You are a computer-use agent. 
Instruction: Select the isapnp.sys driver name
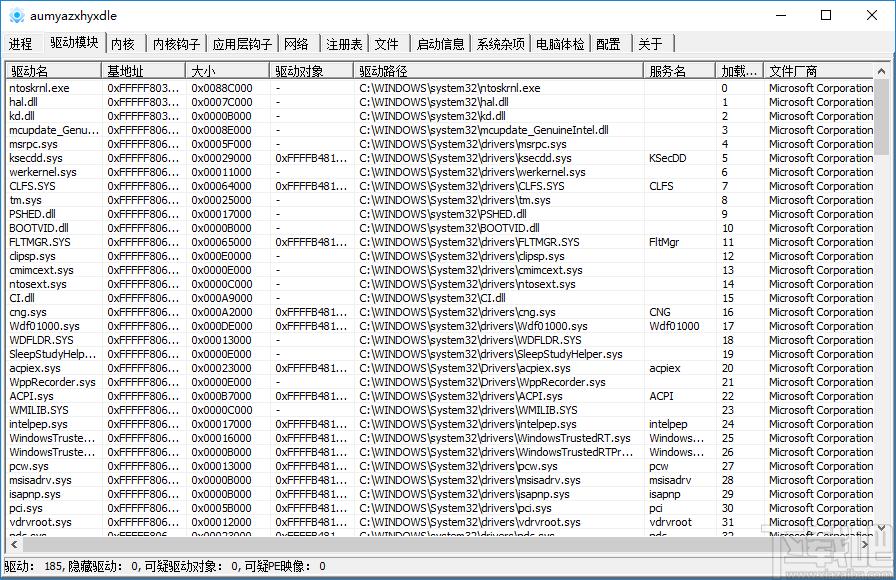(x=35, y=494)
